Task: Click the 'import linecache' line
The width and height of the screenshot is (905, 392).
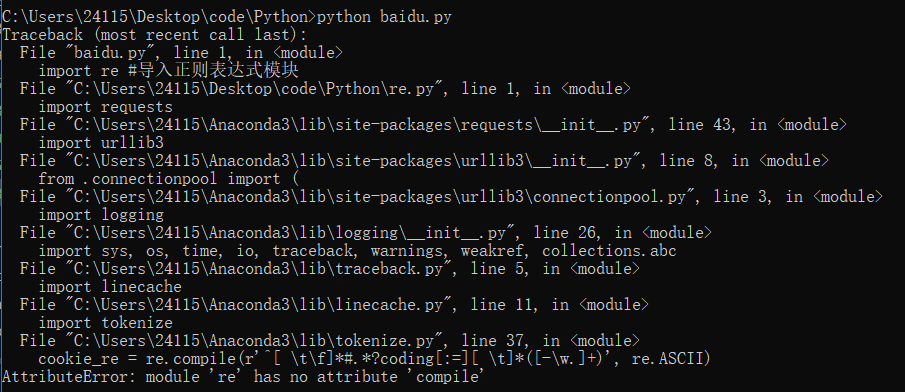Action: pyautogui.click(x=110, y=287)
